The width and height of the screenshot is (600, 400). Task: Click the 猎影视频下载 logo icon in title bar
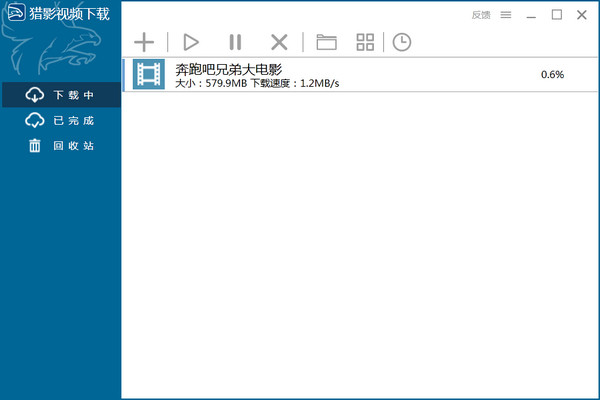click(x=15, y=15)
